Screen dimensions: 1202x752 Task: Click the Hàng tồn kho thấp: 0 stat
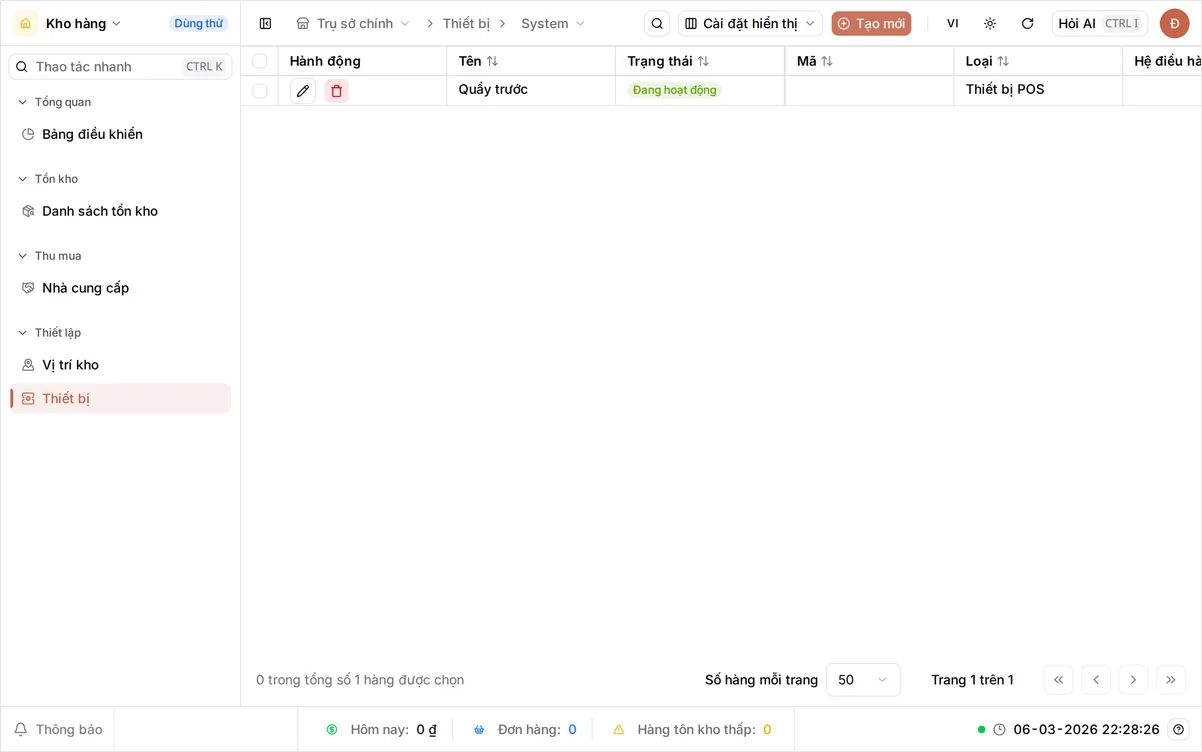[x=692, y=729]
